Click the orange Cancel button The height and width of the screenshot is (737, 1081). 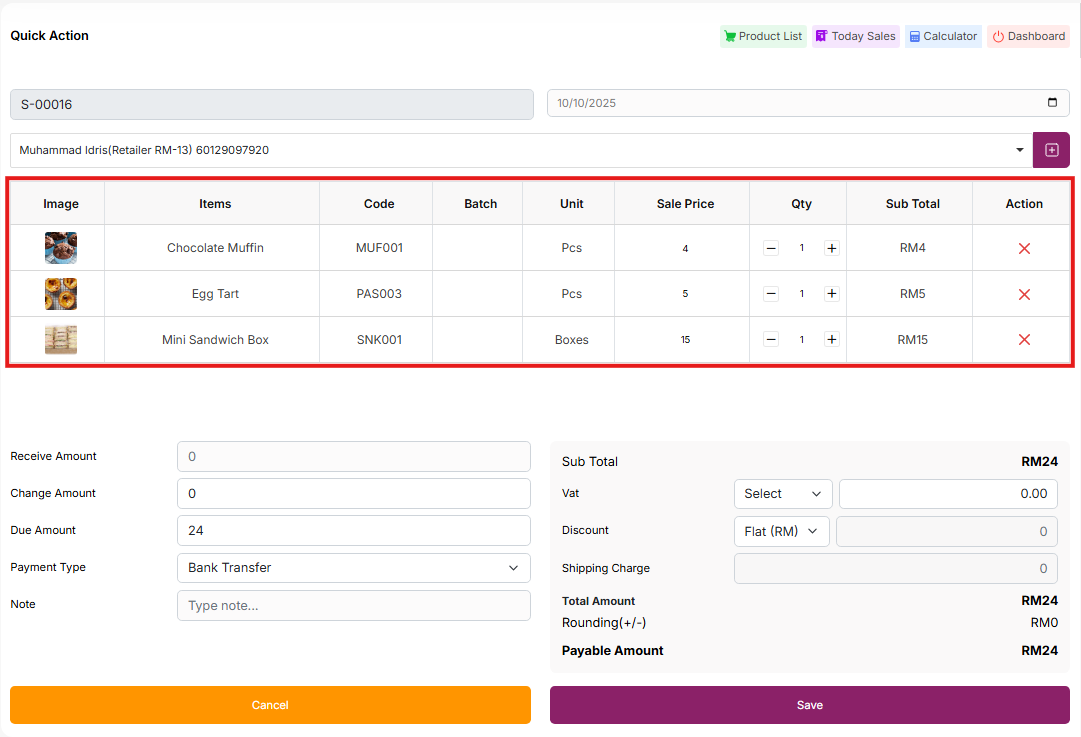270,705
